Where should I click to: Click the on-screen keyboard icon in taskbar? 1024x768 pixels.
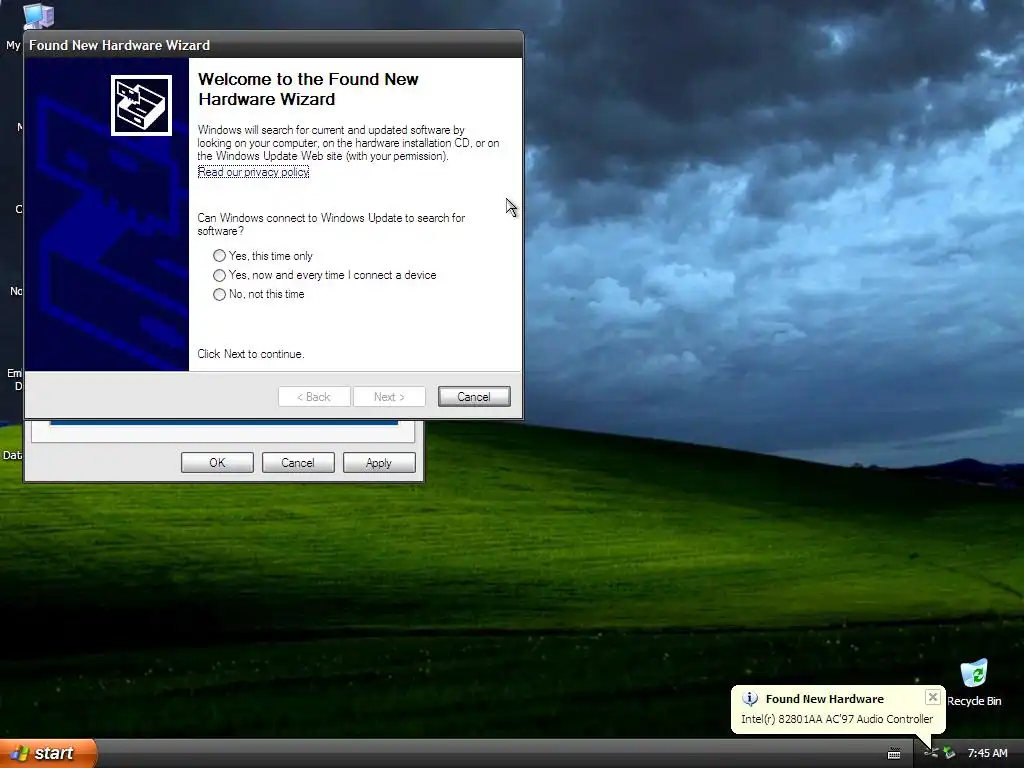click(x=894, y=754)
